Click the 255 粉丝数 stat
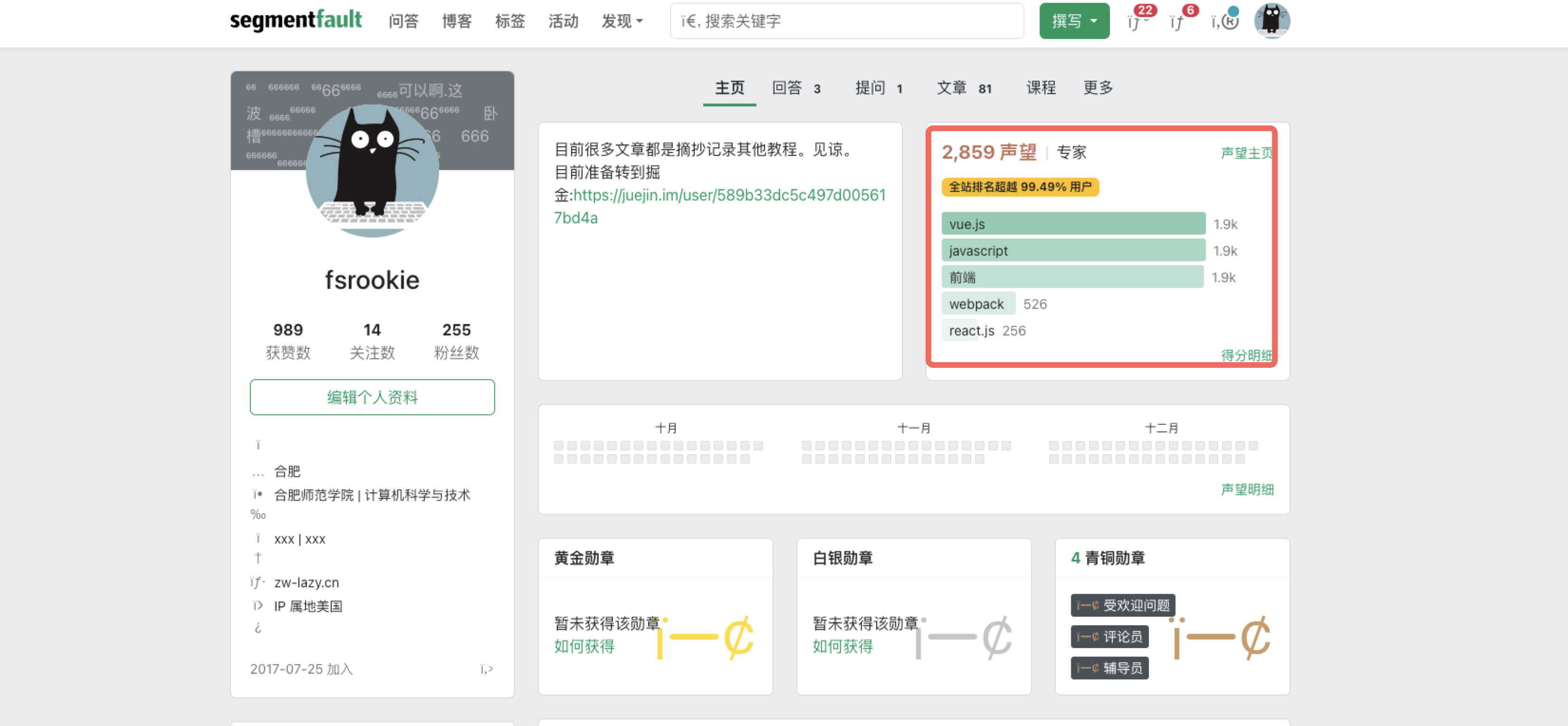Image resolution: width=1568 pixels, height=726 pixels. tap(456, 341)
